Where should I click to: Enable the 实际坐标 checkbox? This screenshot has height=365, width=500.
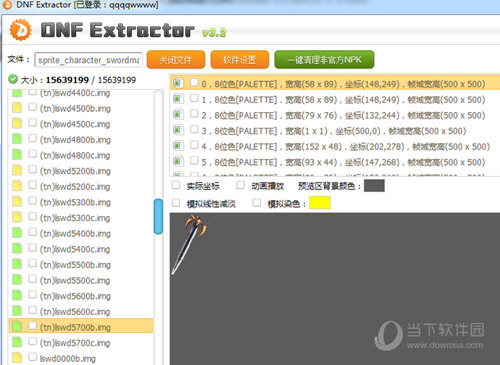tap(176, 185)
